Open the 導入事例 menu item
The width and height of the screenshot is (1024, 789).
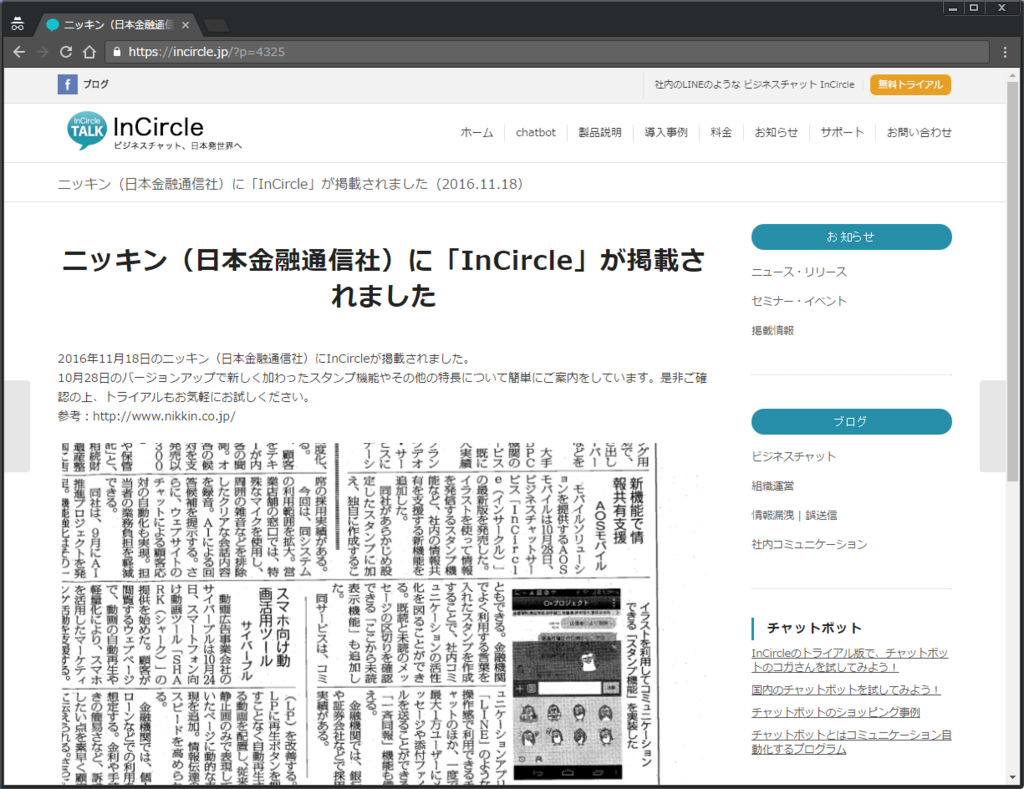coord(666,133)
